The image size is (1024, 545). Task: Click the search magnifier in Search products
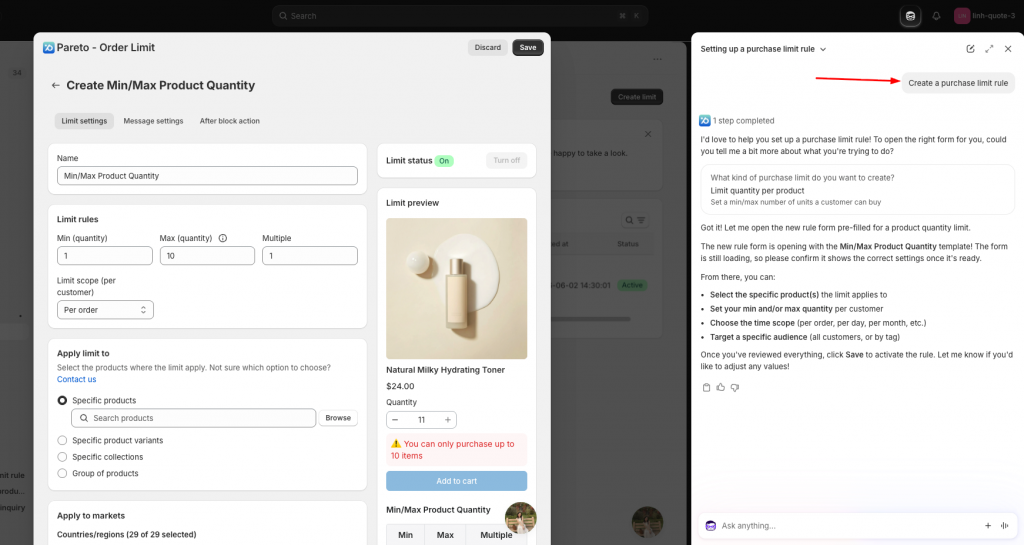tap(84, 418)
